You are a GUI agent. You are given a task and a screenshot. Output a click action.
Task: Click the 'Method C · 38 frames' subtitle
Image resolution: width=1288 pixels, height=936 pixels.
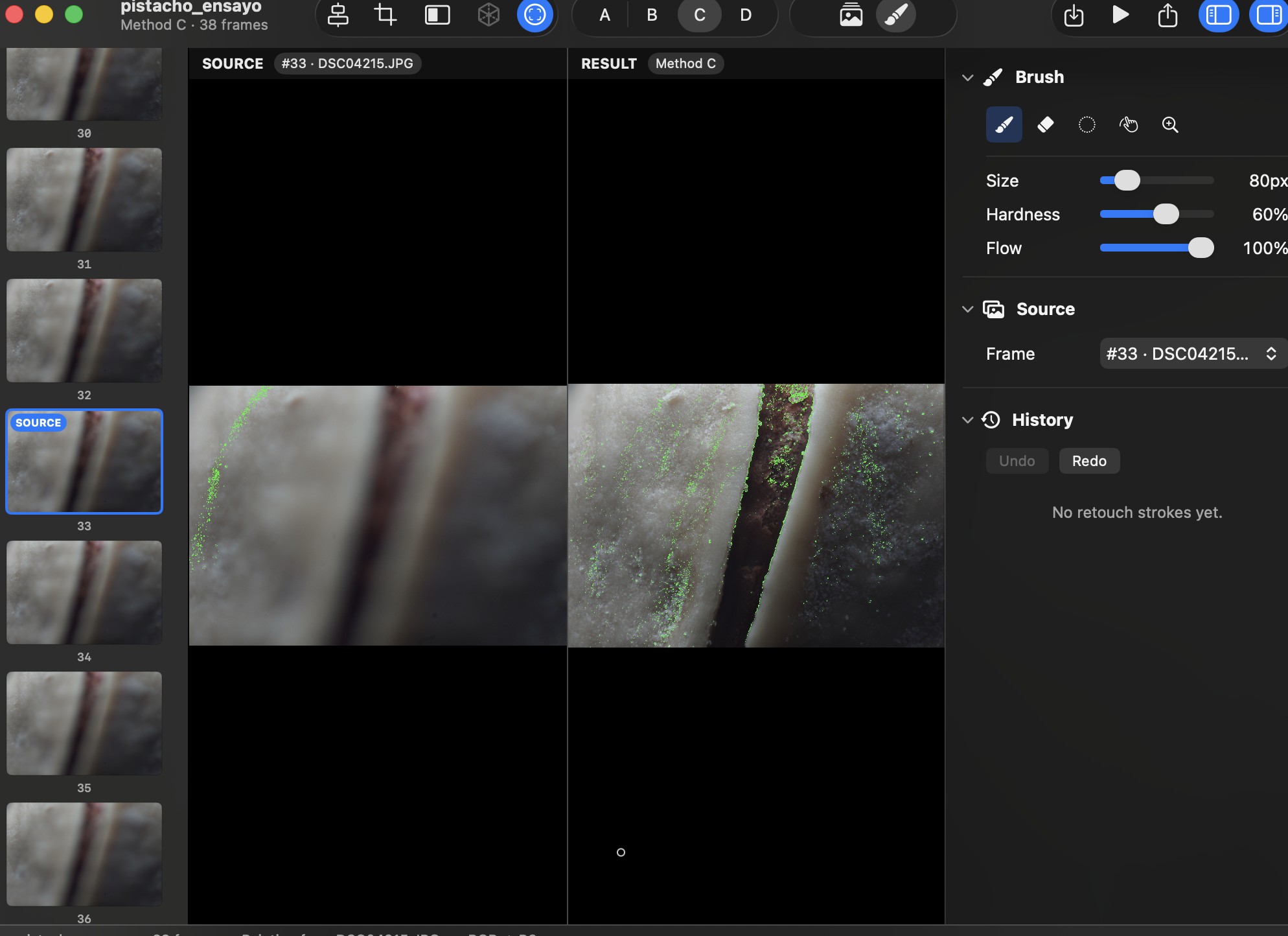click(194, 25)
